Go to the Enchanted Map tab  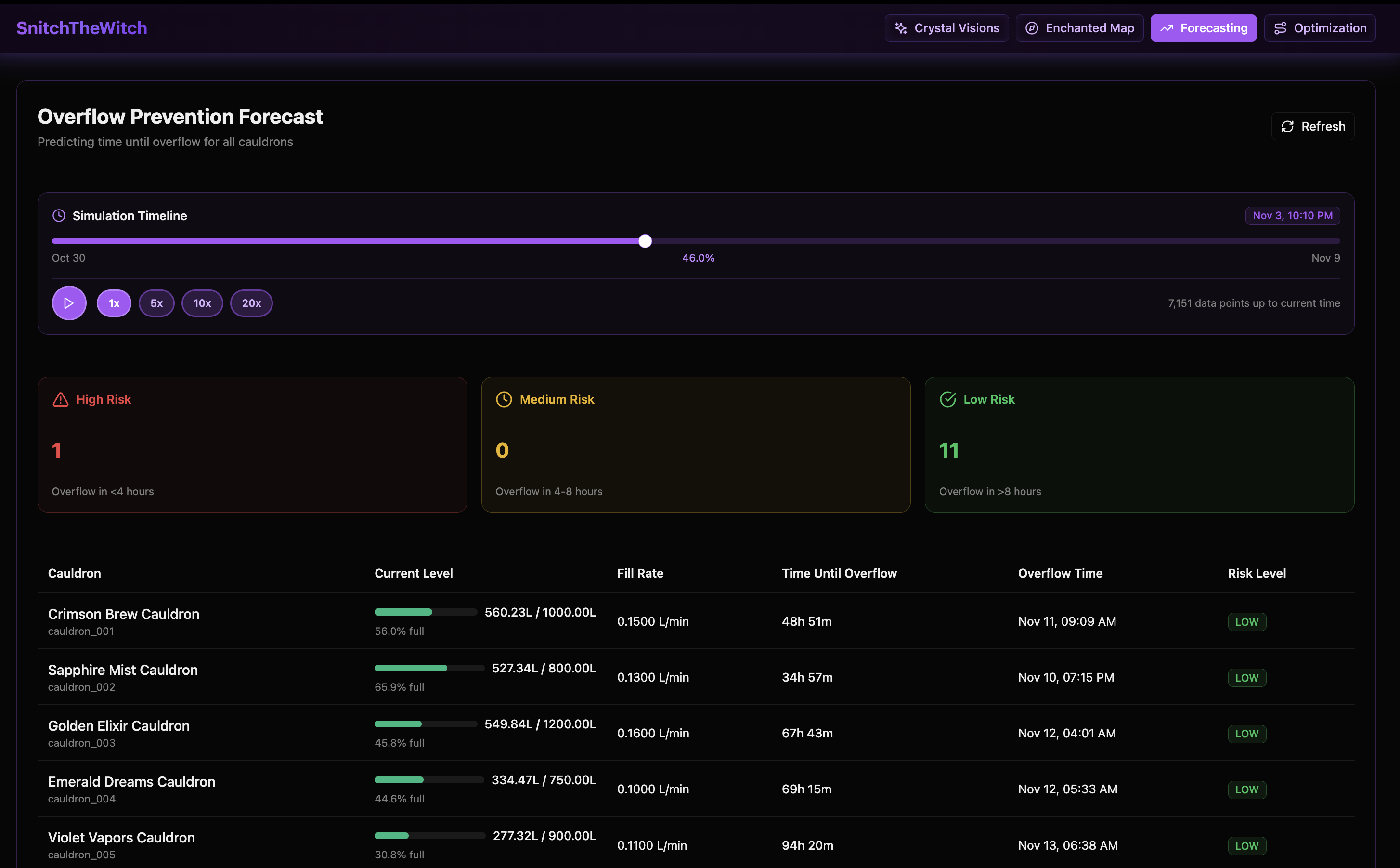click(1079, 28)
